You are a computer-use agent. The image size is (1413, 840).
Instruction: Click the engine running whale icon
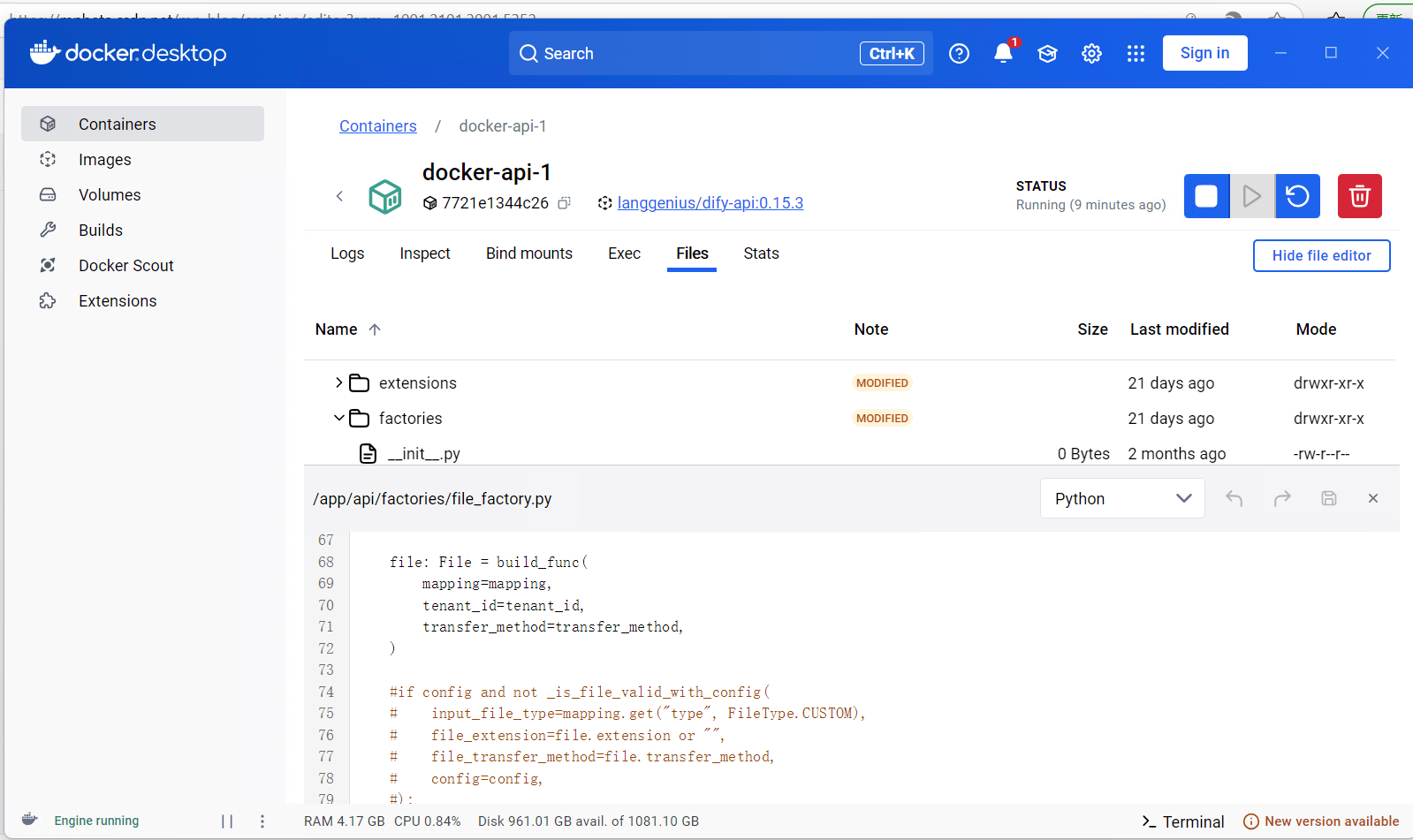coord(29,820)
